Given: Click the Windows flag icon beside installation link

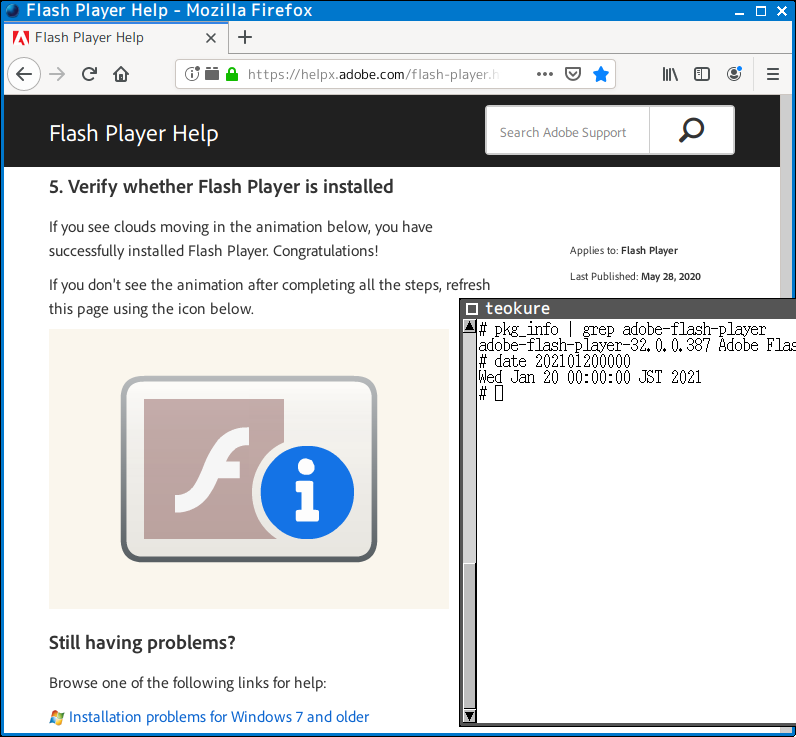Looking at the screenshot, I should [56, 717].
